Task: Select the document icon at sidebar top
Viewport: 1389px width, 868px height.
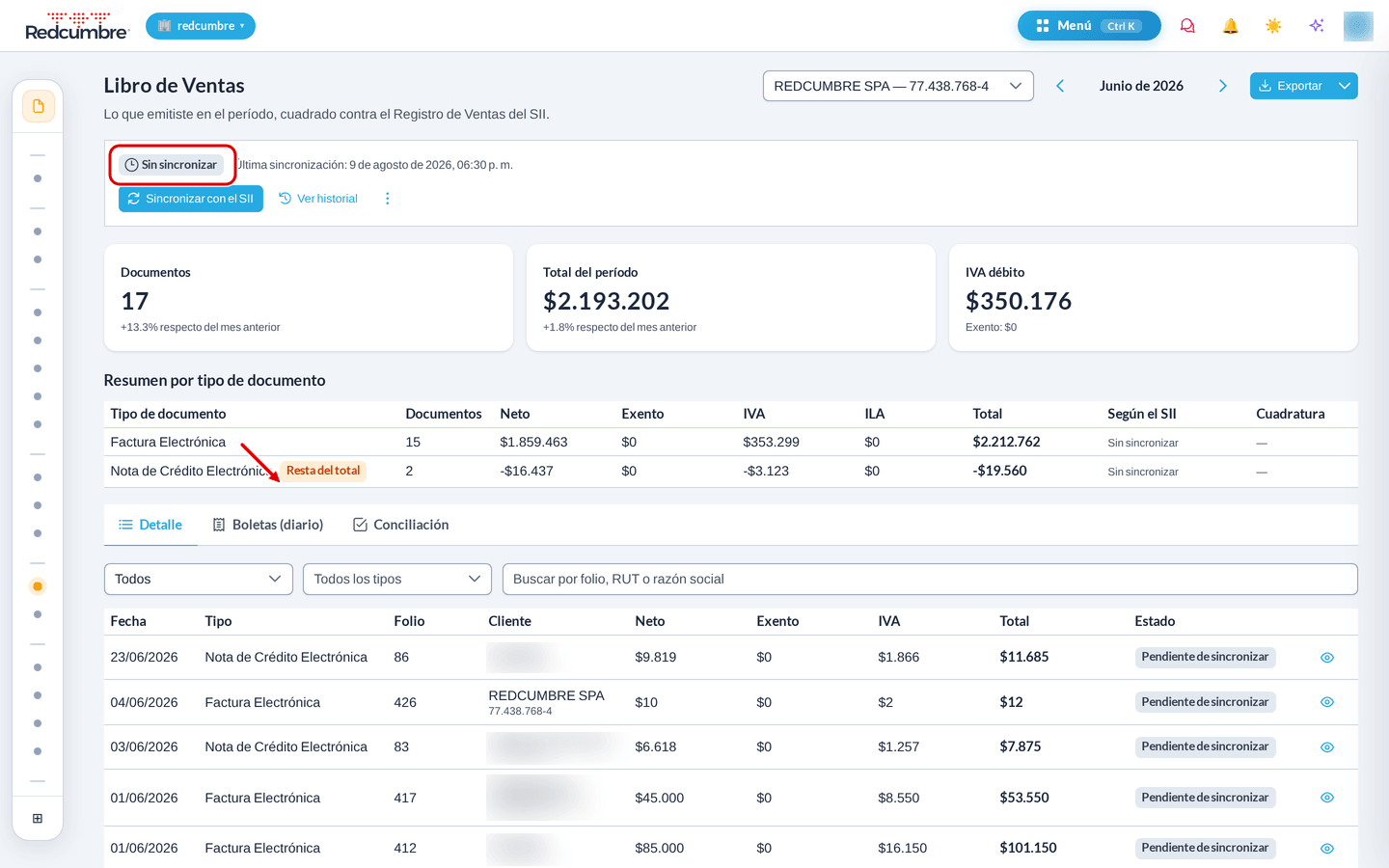Action: (38, 106)
